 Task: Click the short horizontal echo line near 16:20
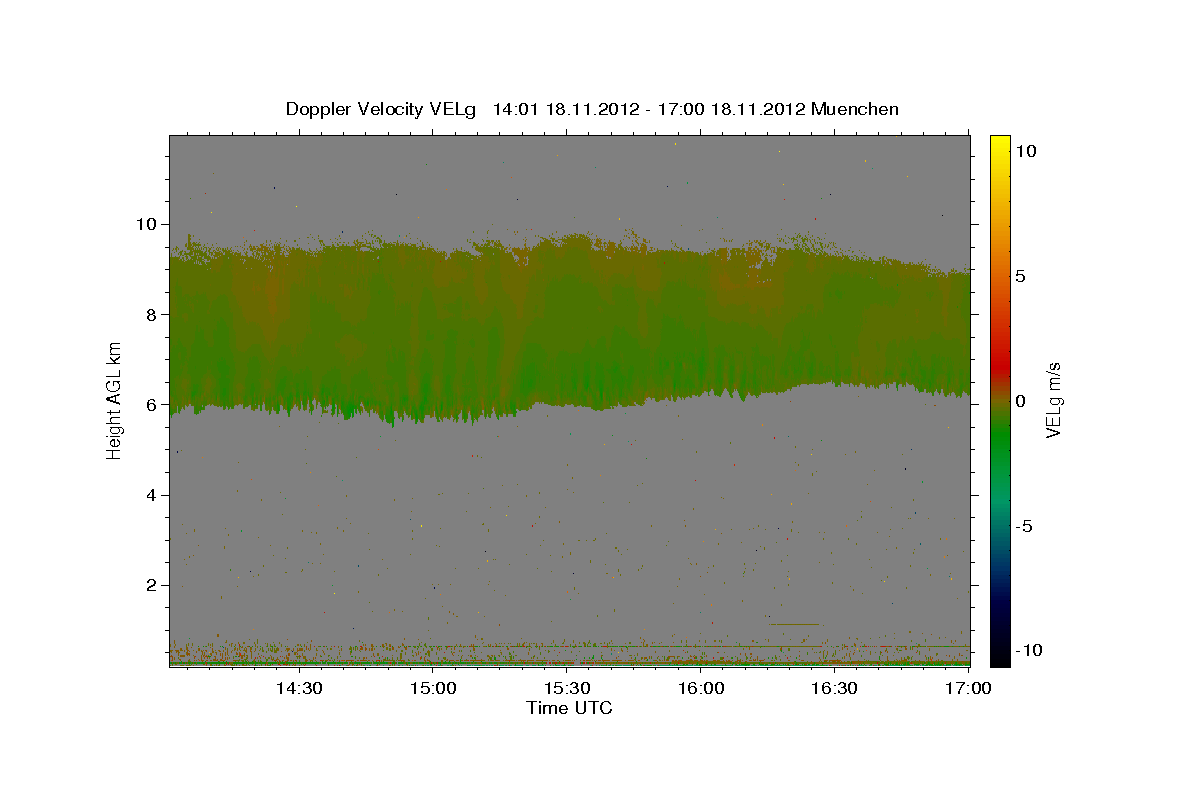[796, 624]
